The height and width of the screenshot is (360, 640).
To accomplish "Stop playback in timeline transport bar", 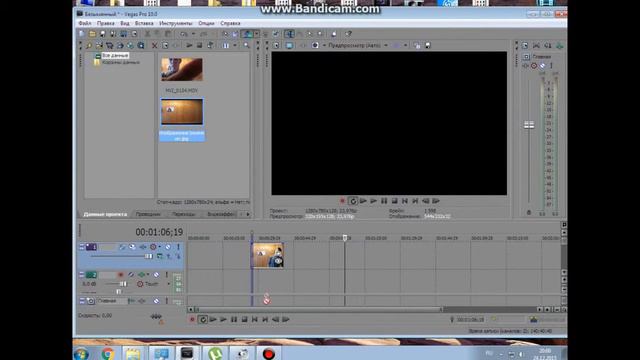I will coord(244,320).
